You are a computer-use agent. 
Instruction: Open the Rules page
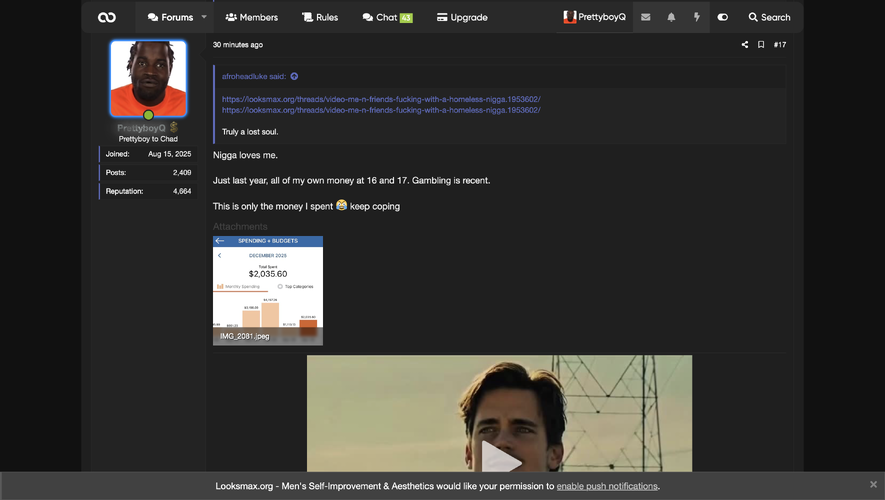tap(319, 17)
